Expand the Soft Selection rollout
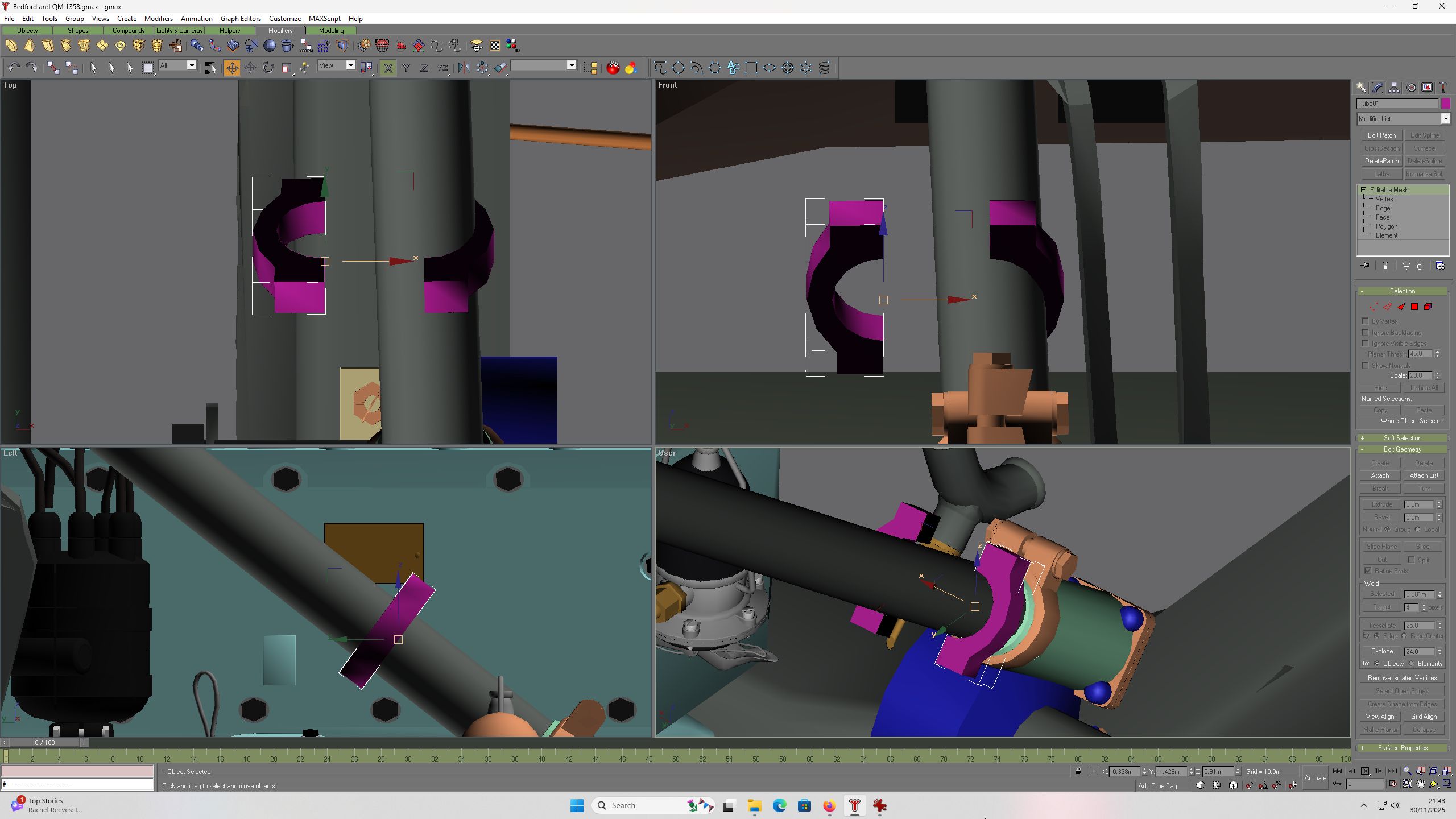Viewport: 1456px width, 819px height. [x=1403, y=438]
